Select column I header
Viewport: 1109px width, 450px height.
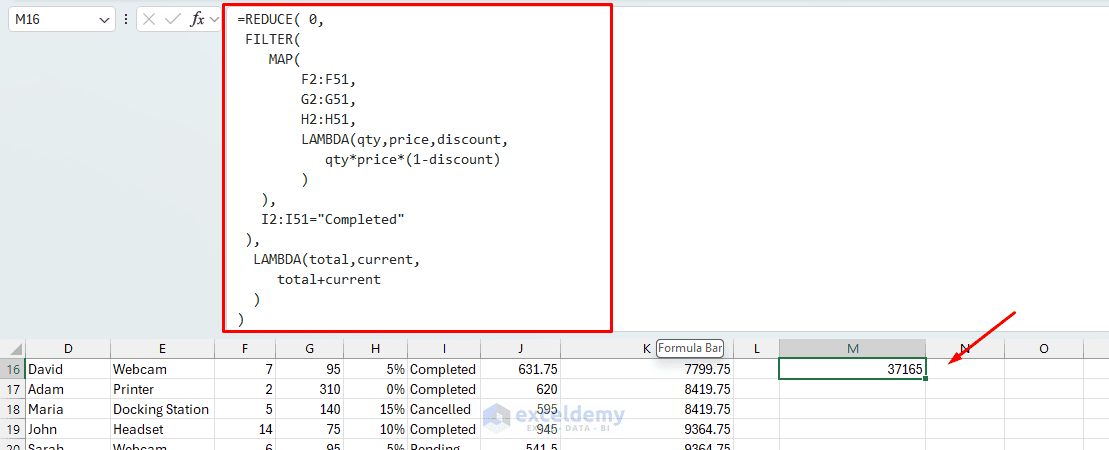pos(444,348)
